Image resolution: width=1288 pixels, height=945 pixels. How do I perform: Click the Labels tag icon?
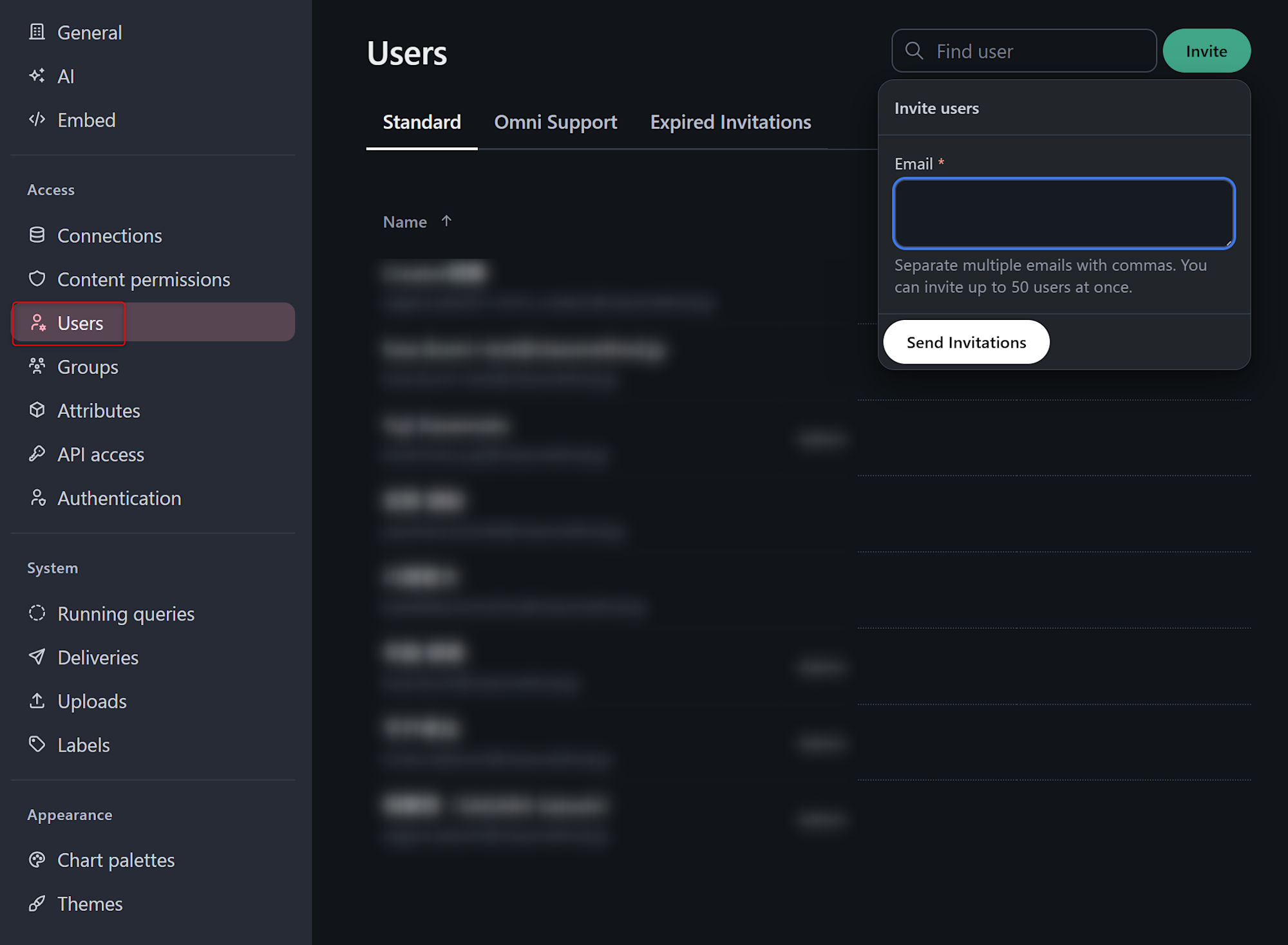[37, 744]
